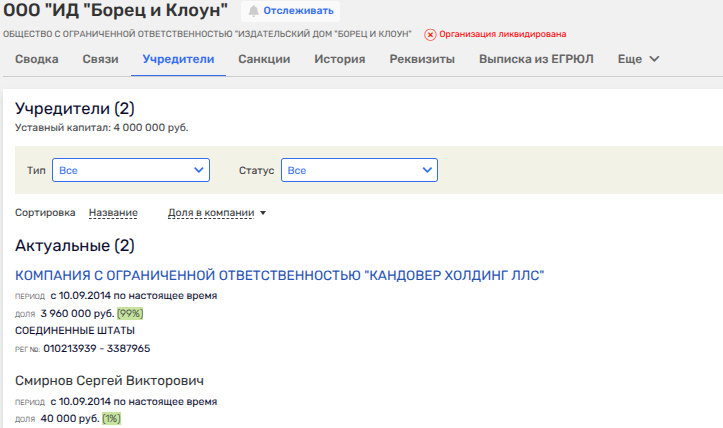
Task: Click the red liquidated organization status icon
Action: tap(430, 34)
